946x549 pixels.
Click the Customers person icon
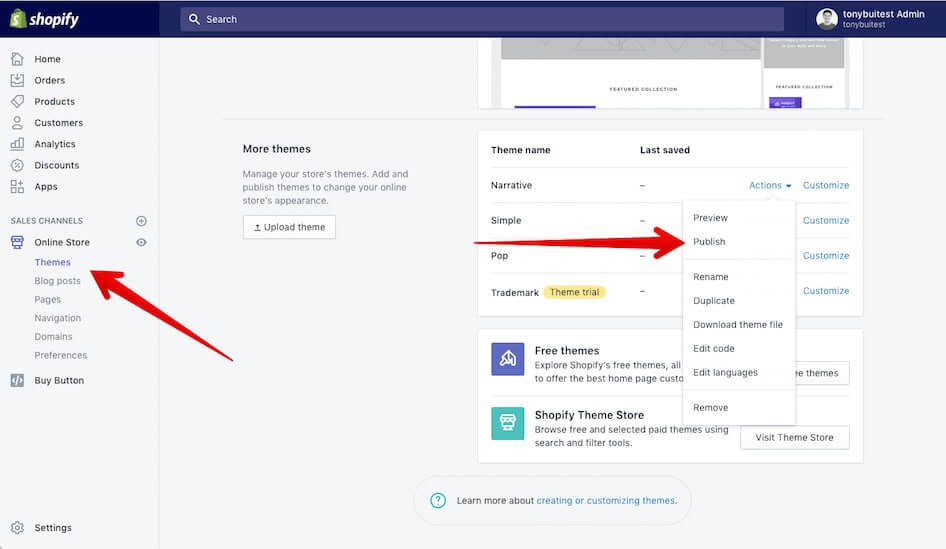(17, 122)
